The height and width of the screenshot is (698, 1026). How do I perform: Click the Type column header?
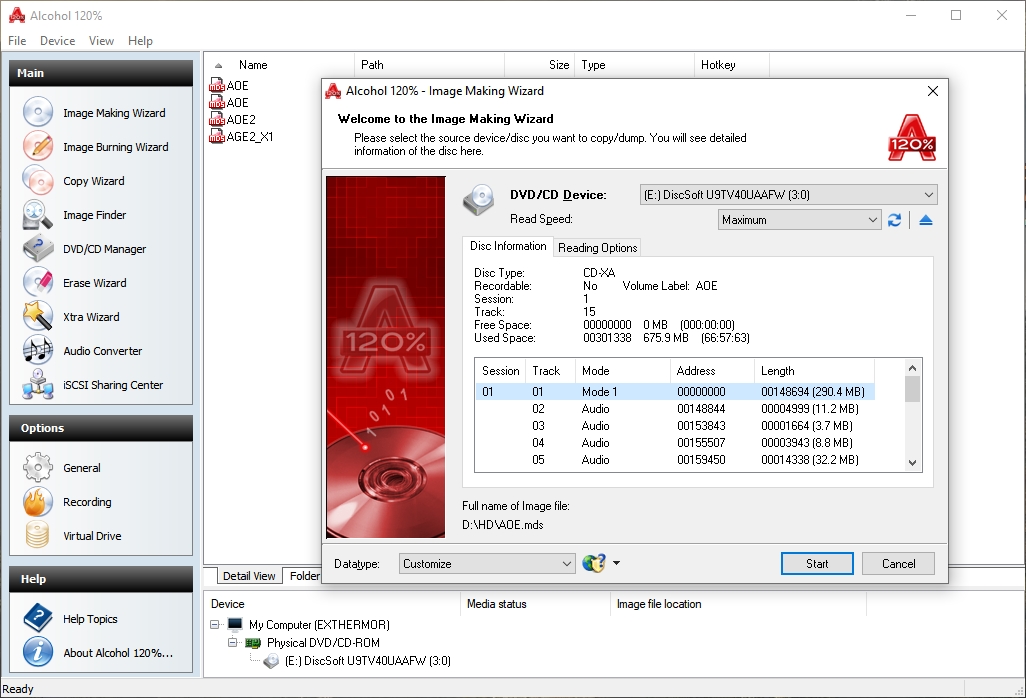tap(634, 65)
